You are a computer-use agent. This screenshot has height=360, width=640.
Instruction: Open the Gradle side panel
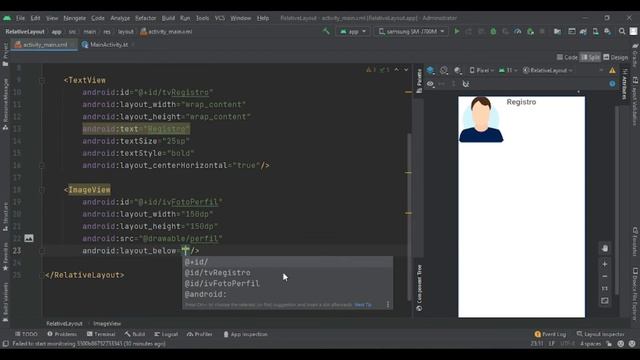635,55
